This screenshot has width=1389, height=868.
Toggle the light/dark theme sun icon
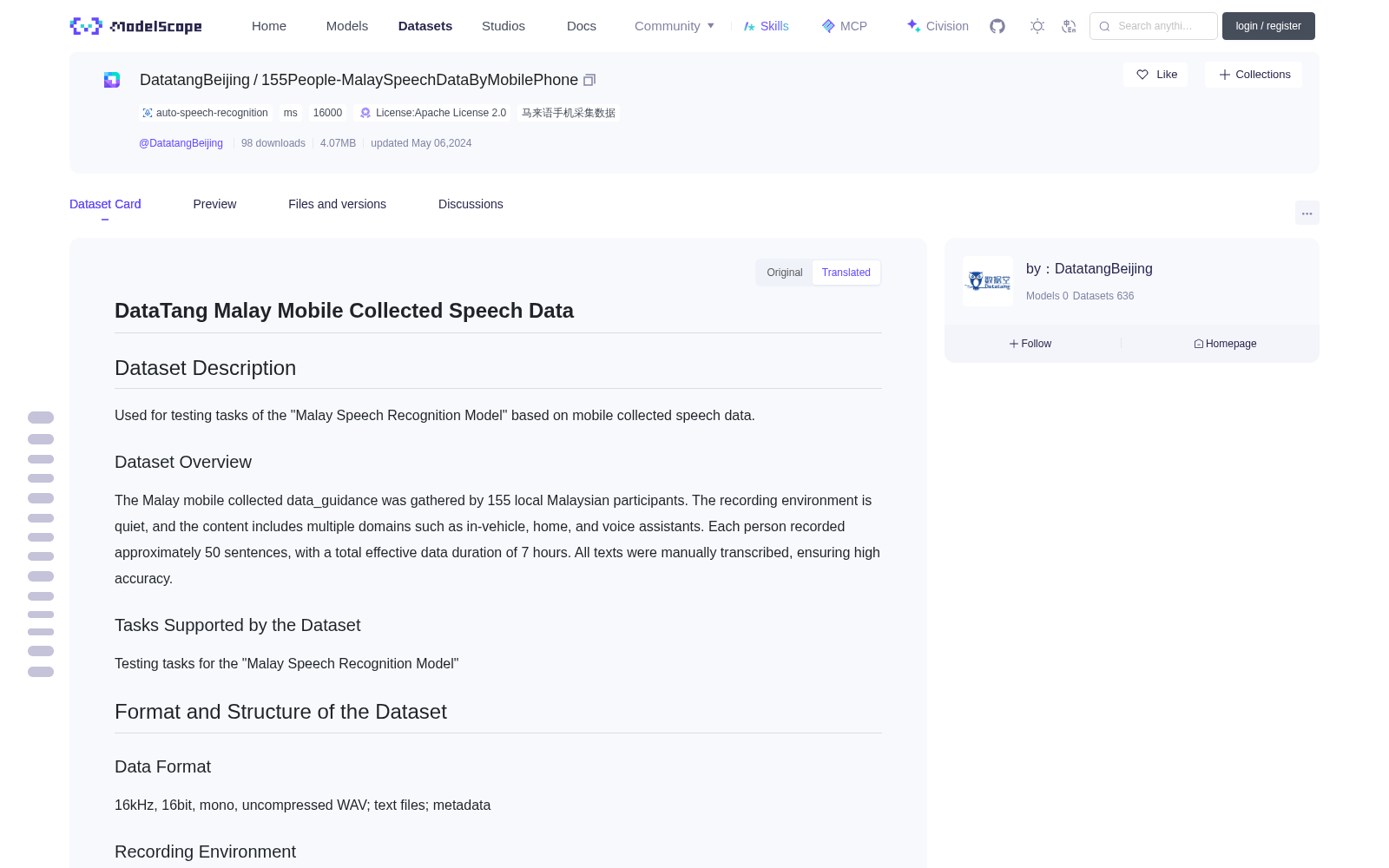[1037, 26]
